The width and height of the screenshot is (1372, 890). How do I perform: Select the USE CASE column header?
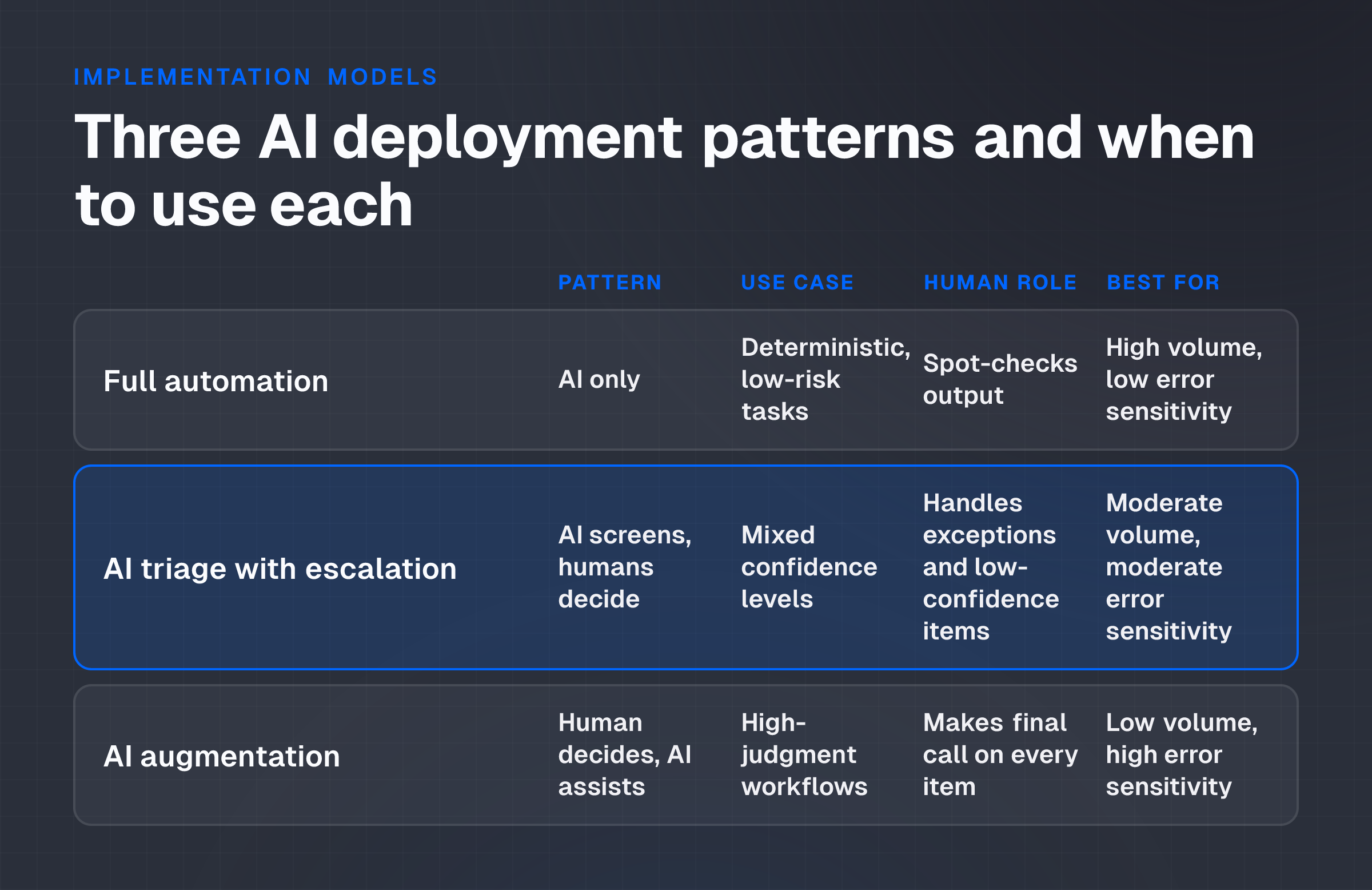797,282
